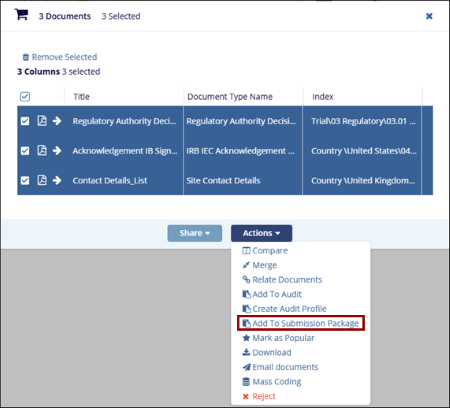Close the cart panel with X
Viewport: 450px width, 408px height.
[x=429, y=16]
